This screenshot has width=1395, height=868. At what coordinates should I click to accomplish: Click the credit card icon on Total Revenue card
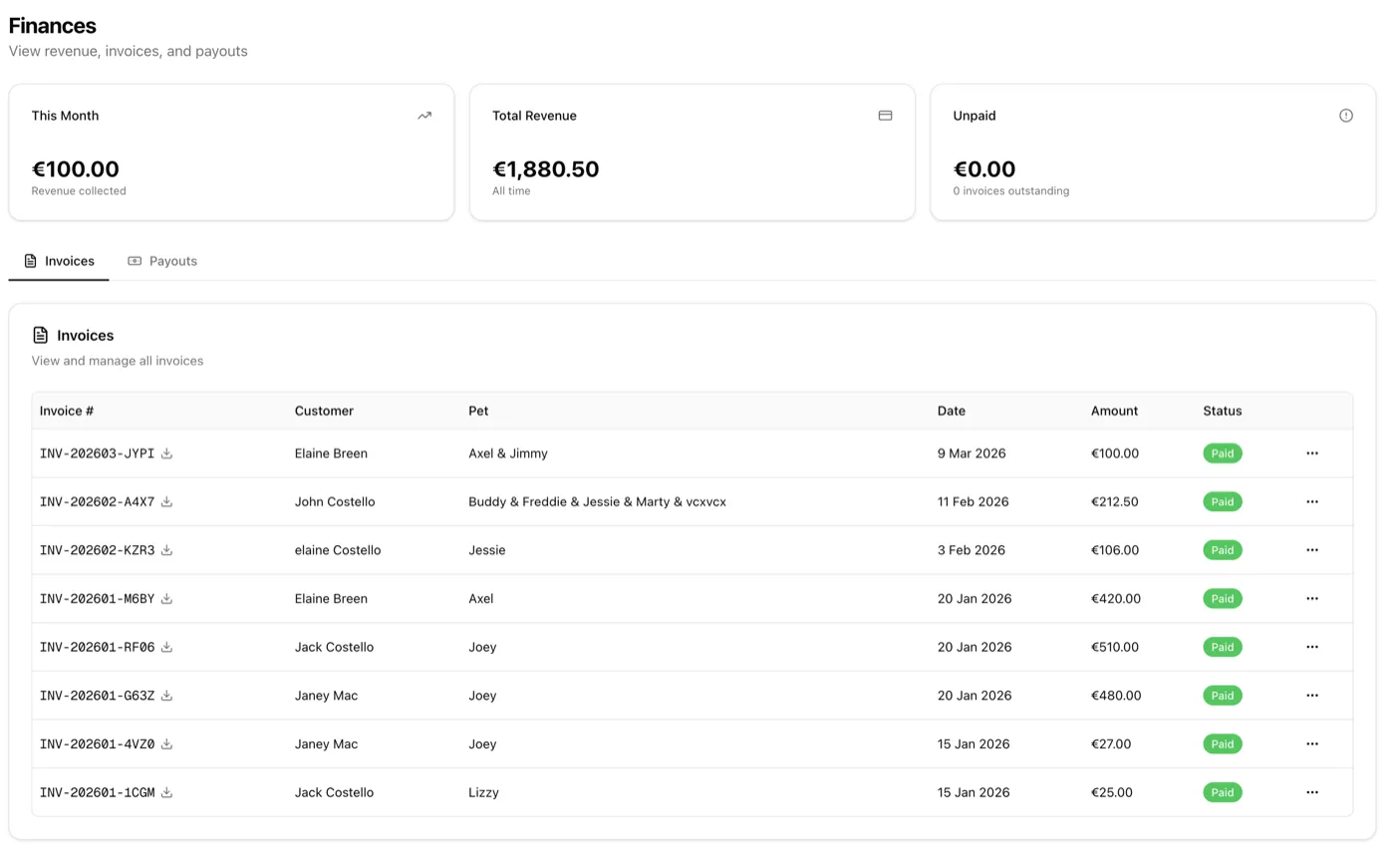[x=885, y=115]
